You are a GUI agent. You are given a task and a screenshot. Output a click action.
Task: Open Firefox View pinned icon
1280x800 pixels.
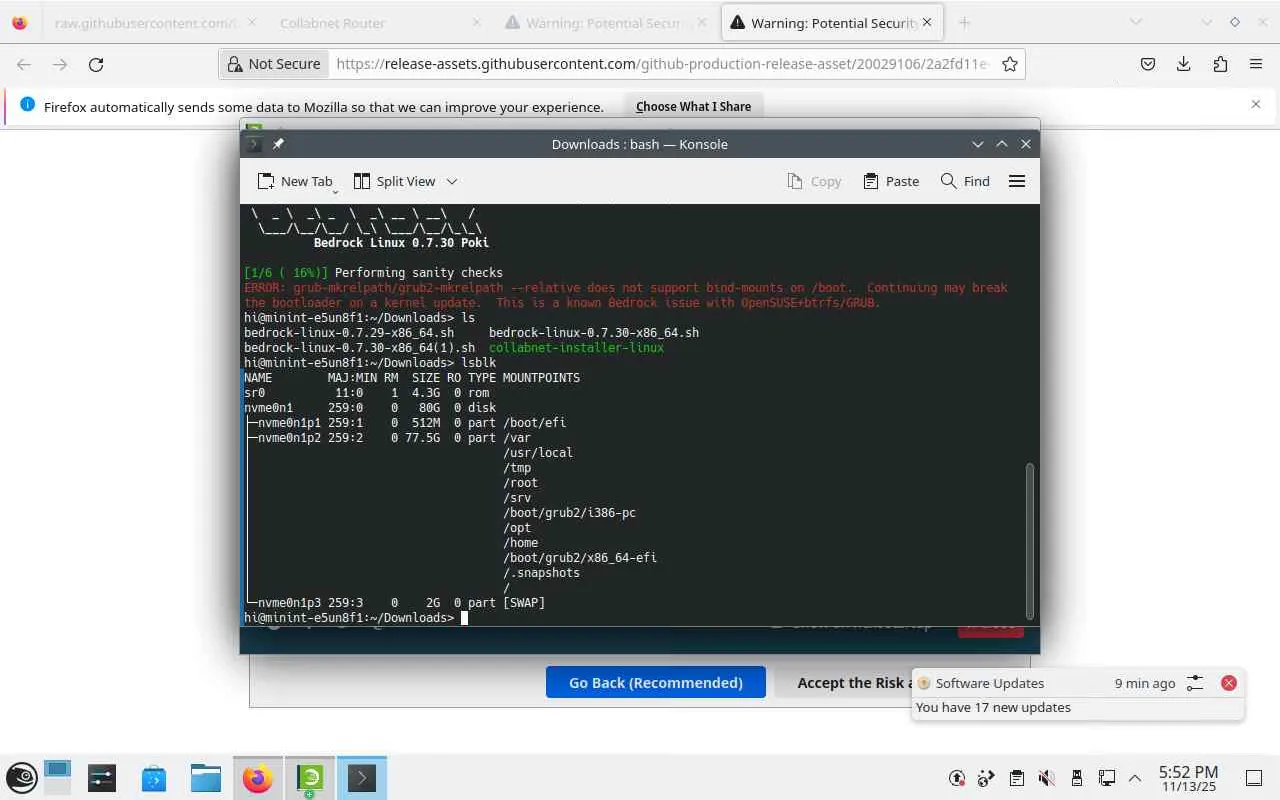coord(19,22)
